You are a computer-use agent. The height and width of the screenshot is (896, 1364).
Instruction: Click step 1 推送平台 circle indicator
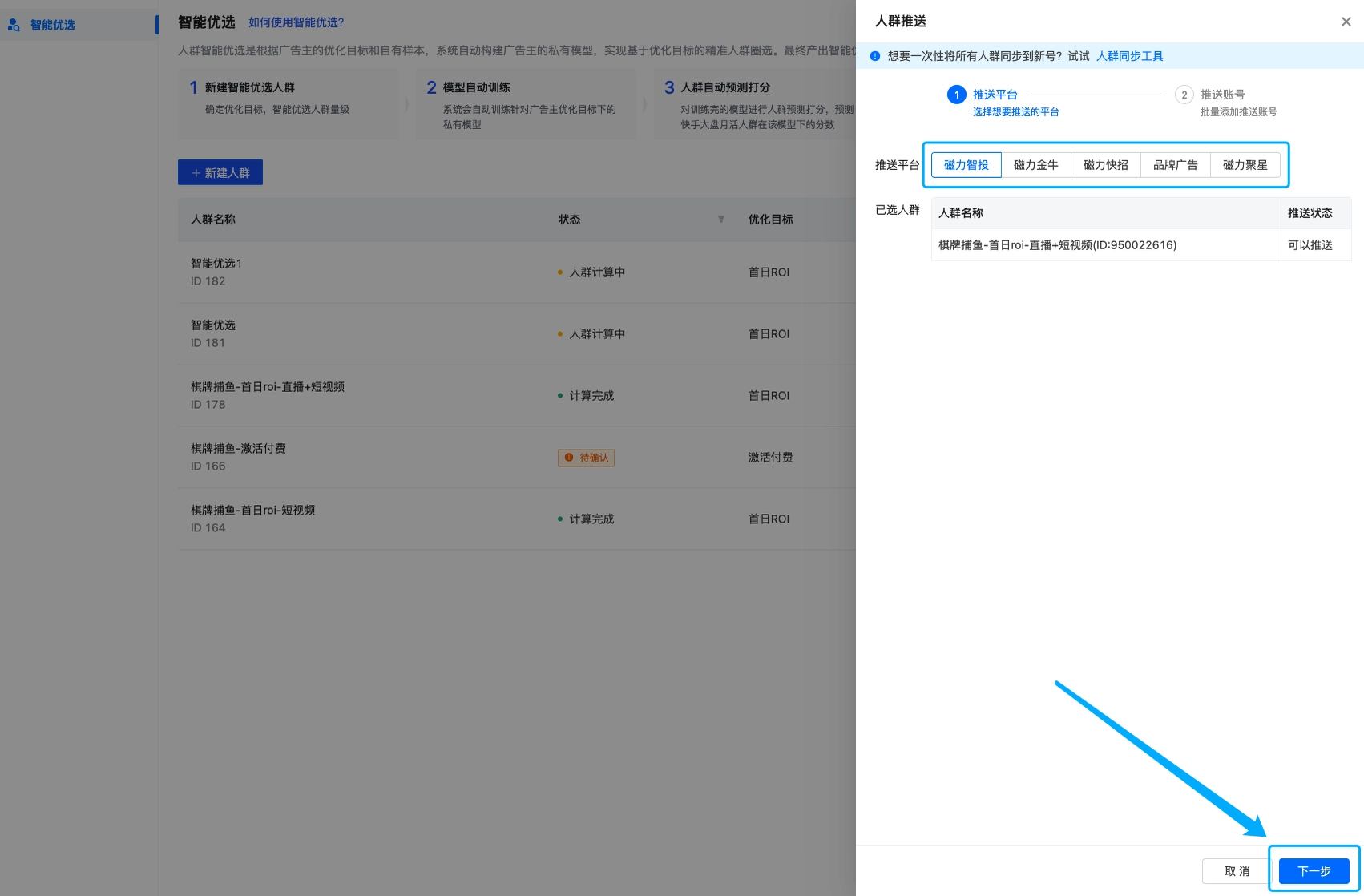(956, 95)
